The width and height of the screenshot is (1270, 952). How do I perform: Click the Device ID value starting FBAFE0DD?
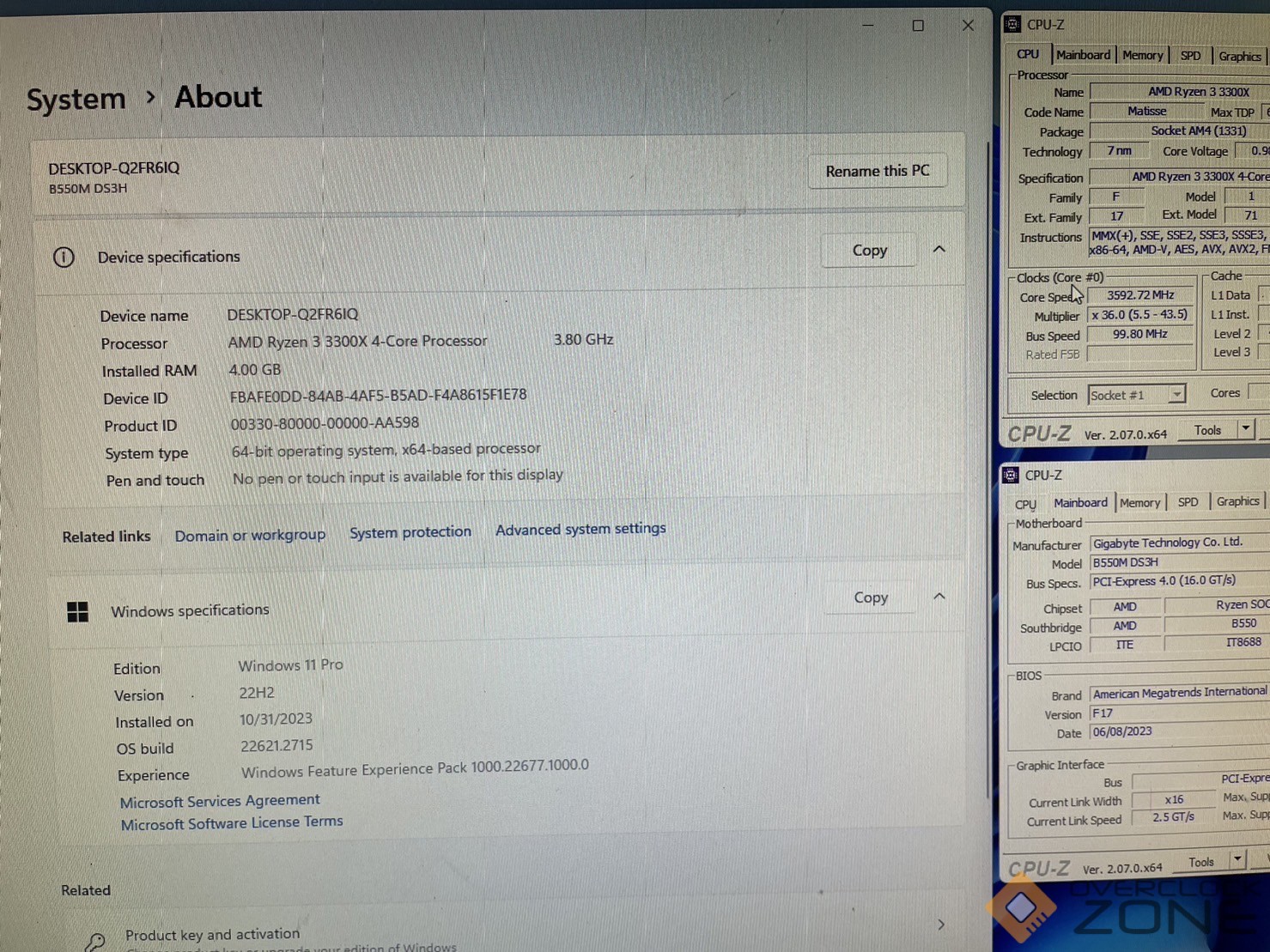[379, 396]
